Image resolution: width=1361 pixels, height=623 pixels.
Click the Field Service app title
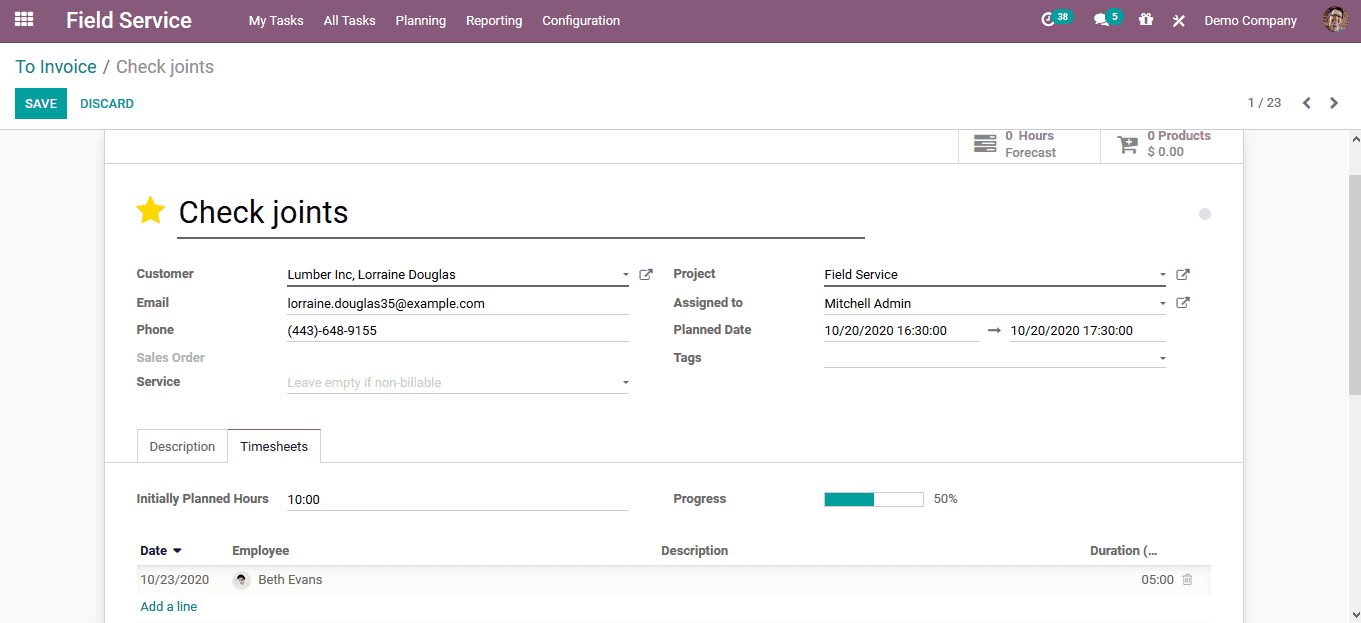[129, 20]
